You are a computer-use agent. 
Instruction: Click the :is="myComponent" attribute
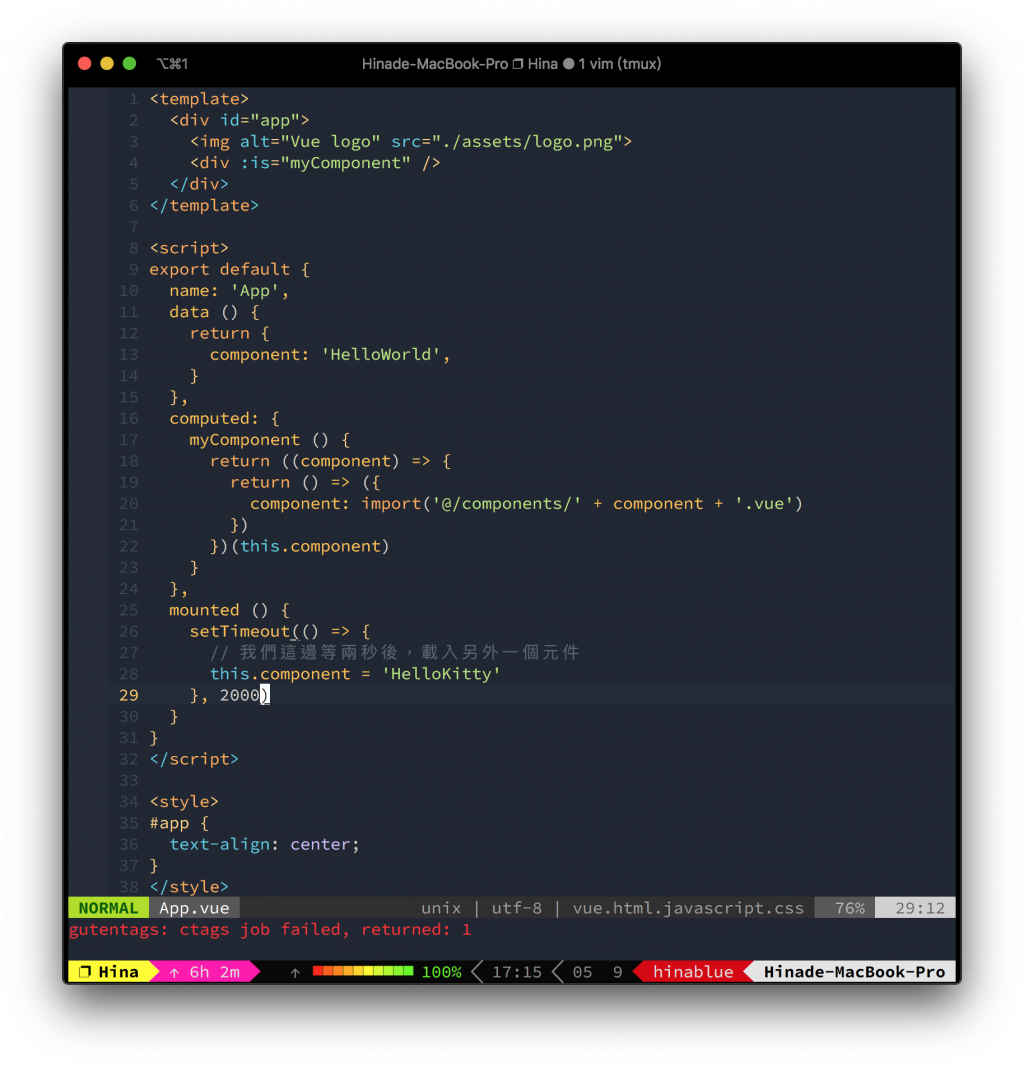click(x=325, y=163)
